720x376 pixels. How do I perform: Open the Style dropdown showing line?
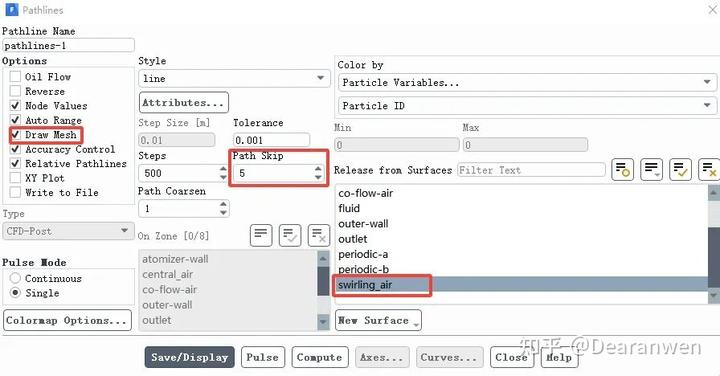pos(234,79)
